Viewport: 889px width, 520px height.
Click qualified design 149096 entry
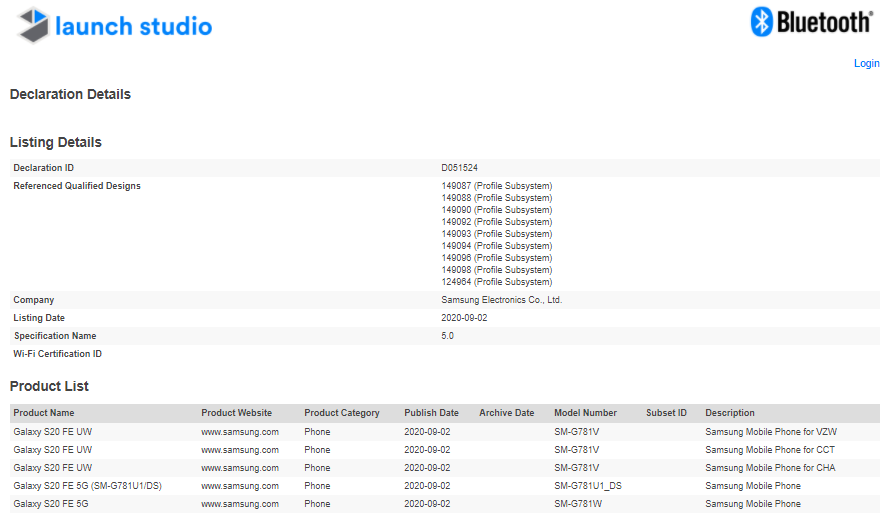[x=497, y=257]
